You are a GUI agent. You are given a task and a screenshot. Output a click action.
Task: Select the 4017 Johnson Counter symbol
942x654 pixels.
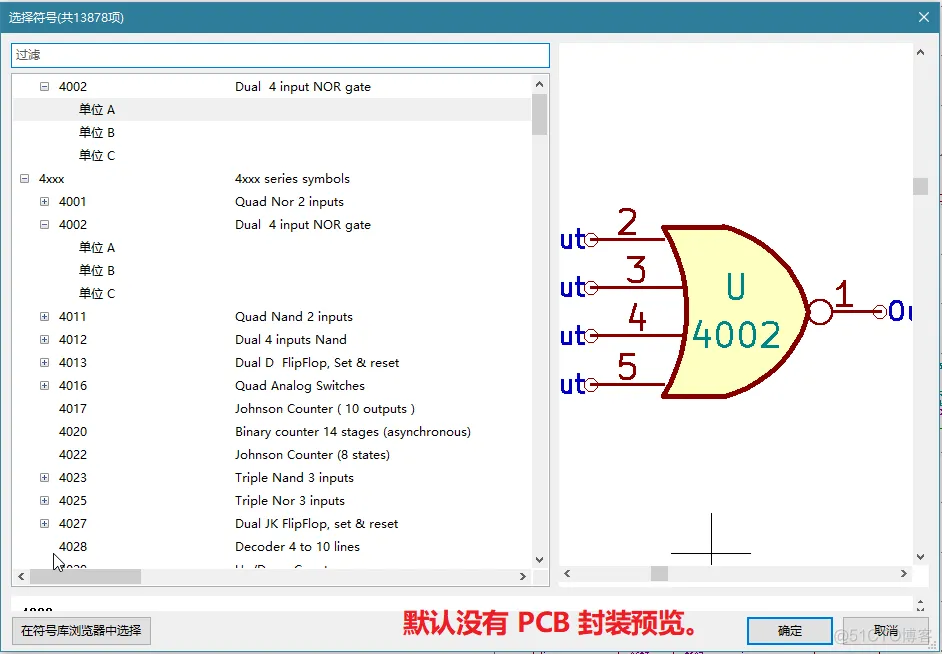[x=272, y=408]
